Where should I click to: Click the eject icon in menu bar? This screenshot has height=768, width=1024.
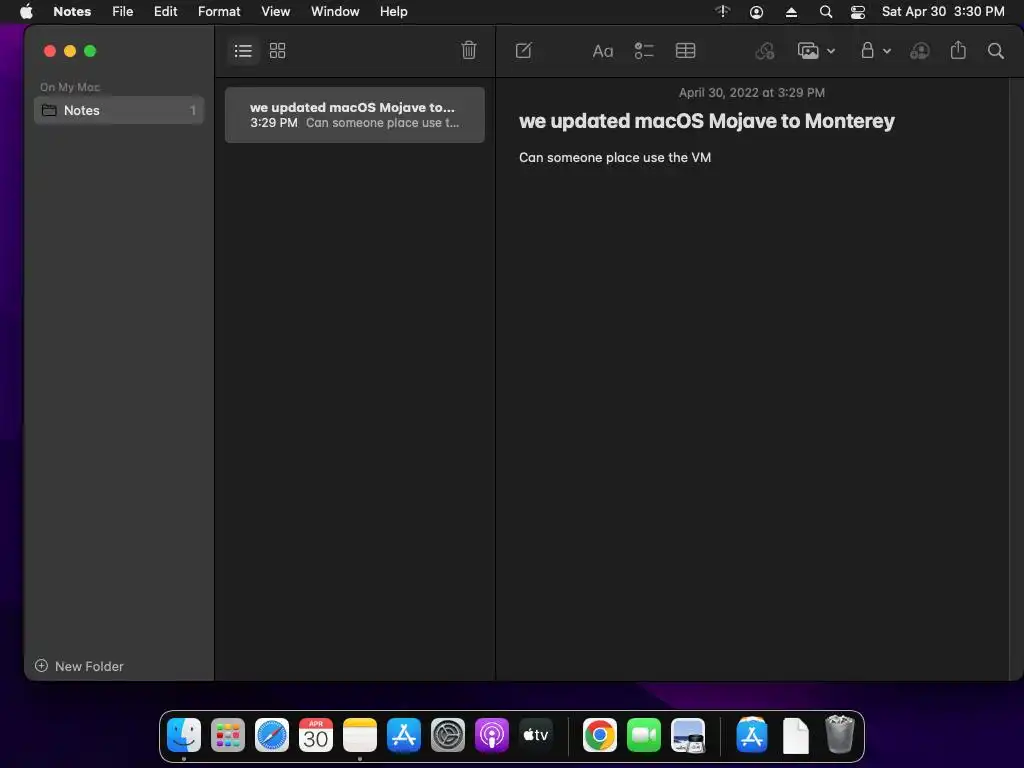[x=791, y=12]
